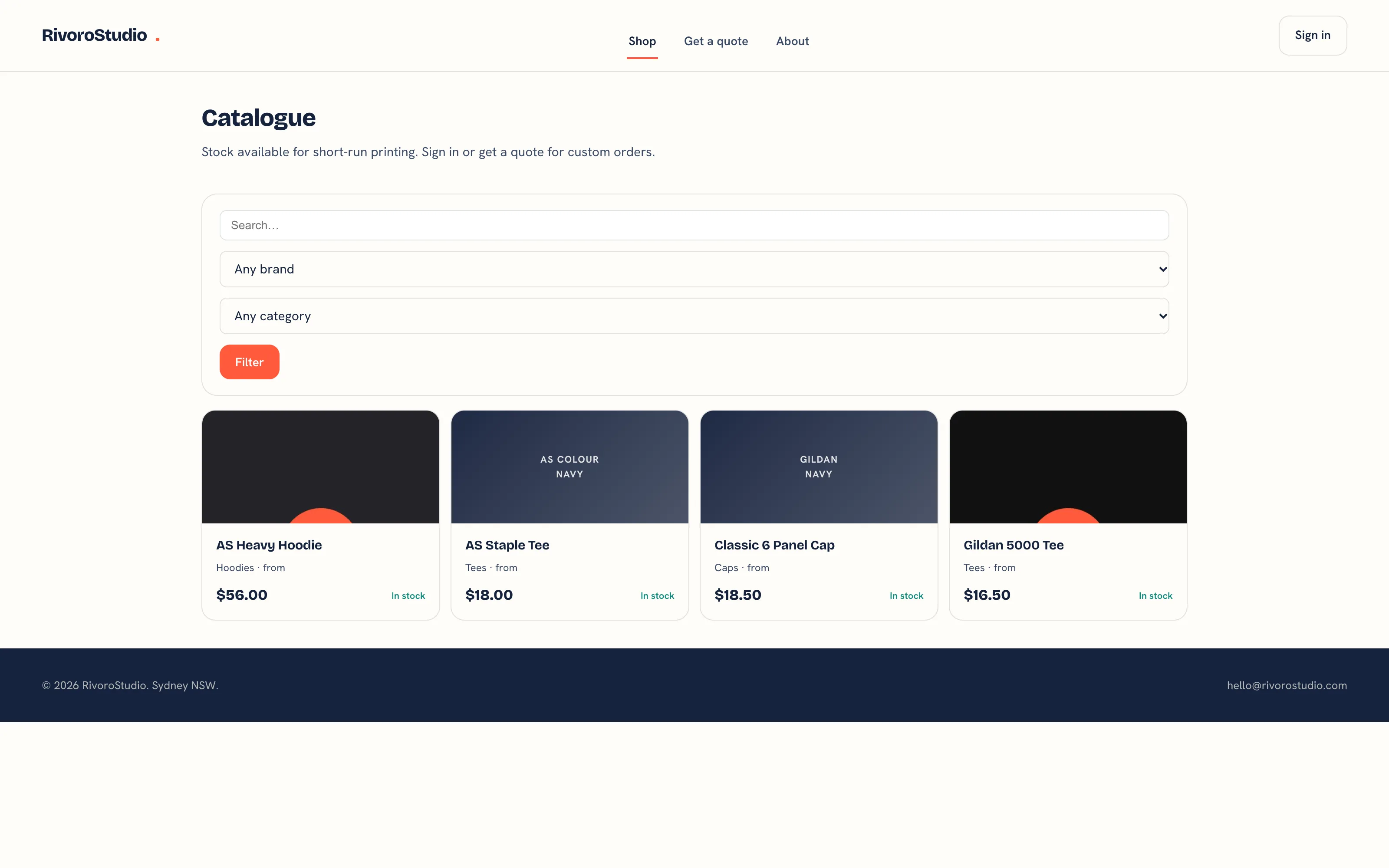Screen dimensions: 1389x868
Task: Click the RivoroStudio logo
Action: tap(100, 36)
